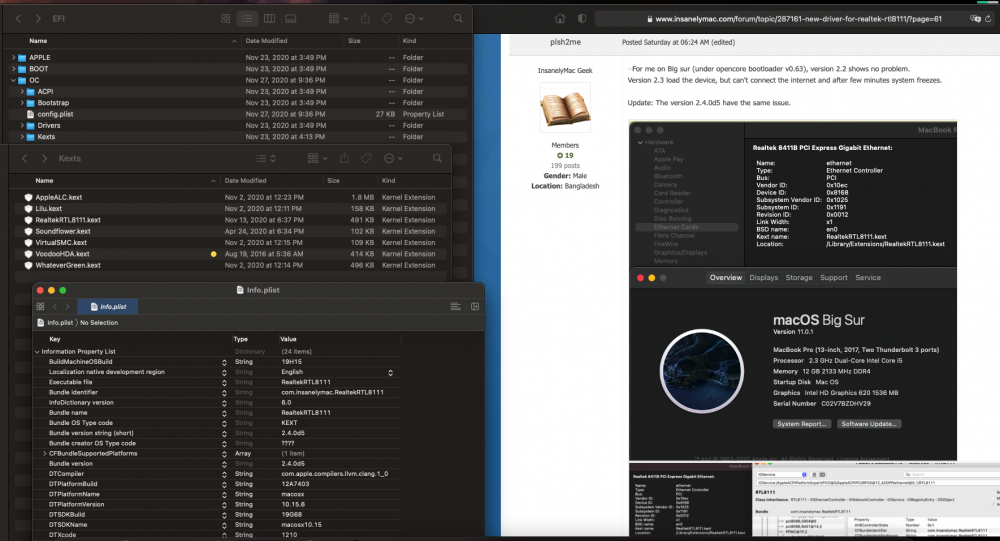Sort Kexts window by Size column

[334, 181]
